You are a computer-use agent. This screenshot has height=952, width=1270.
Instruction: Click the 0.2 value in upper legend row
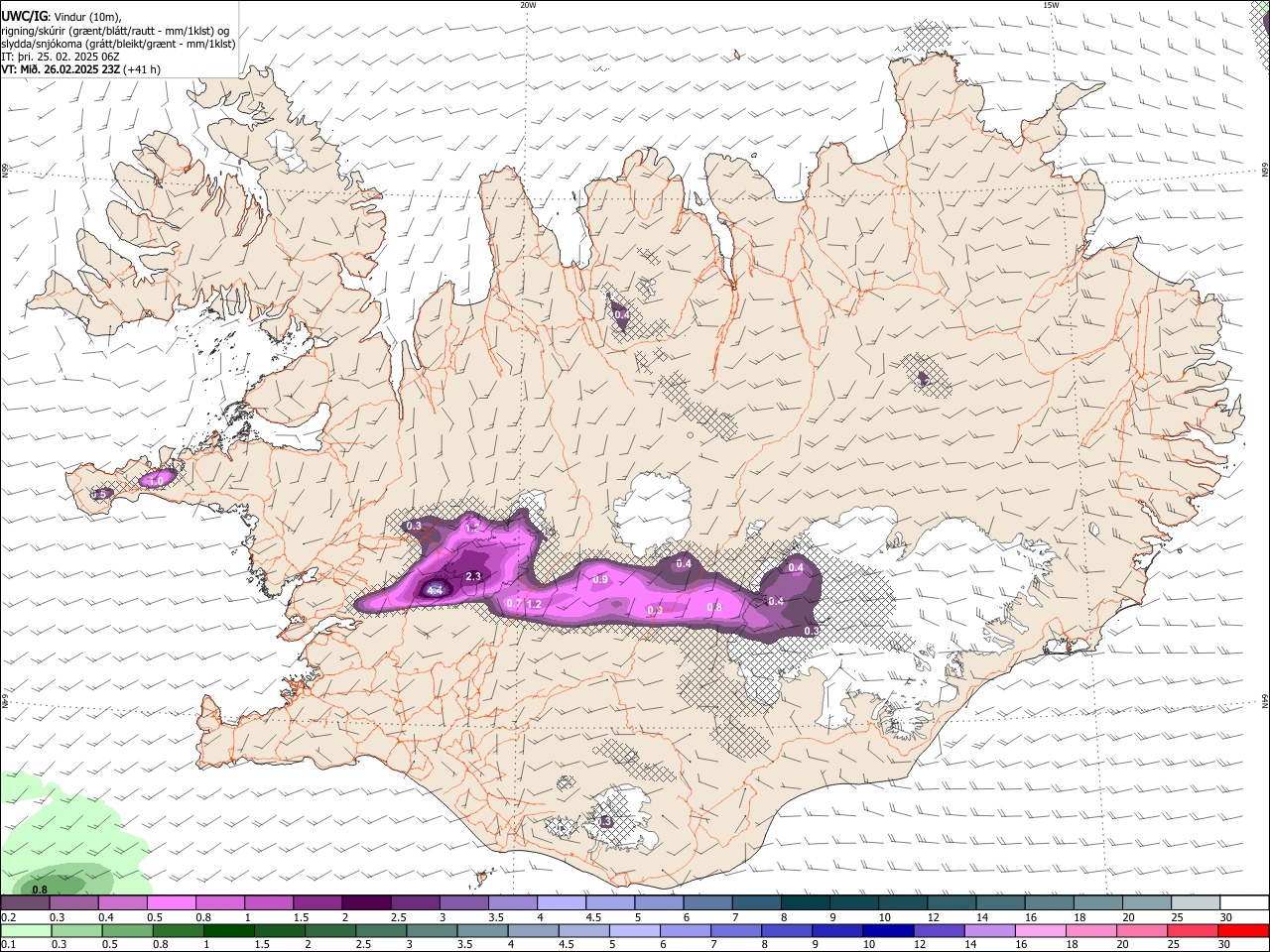point(8,917)
